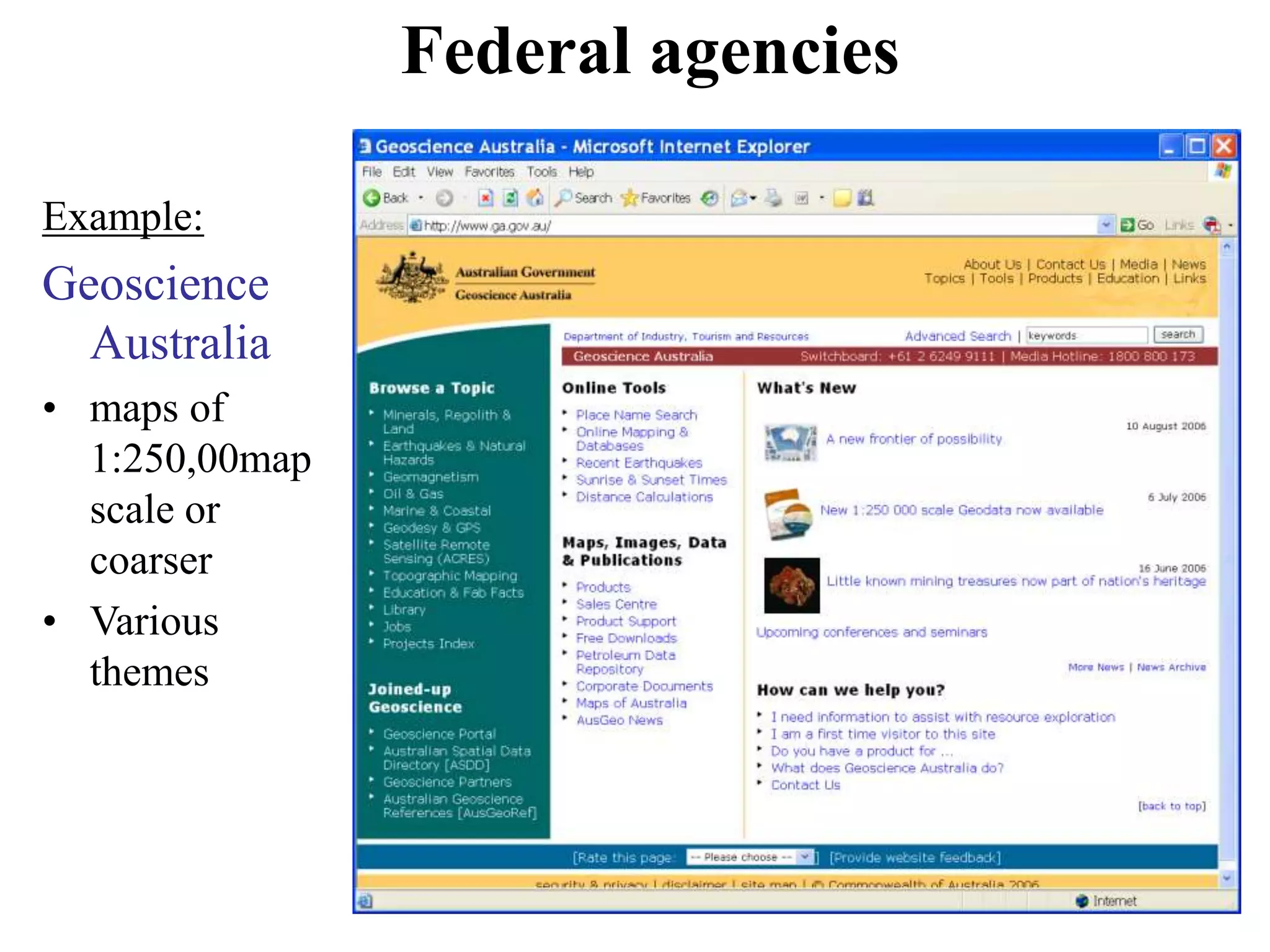Viewport: 1270px width, 952px height.
Task: Open Upcoming conferences and seminars link
Action: [872, 632]
